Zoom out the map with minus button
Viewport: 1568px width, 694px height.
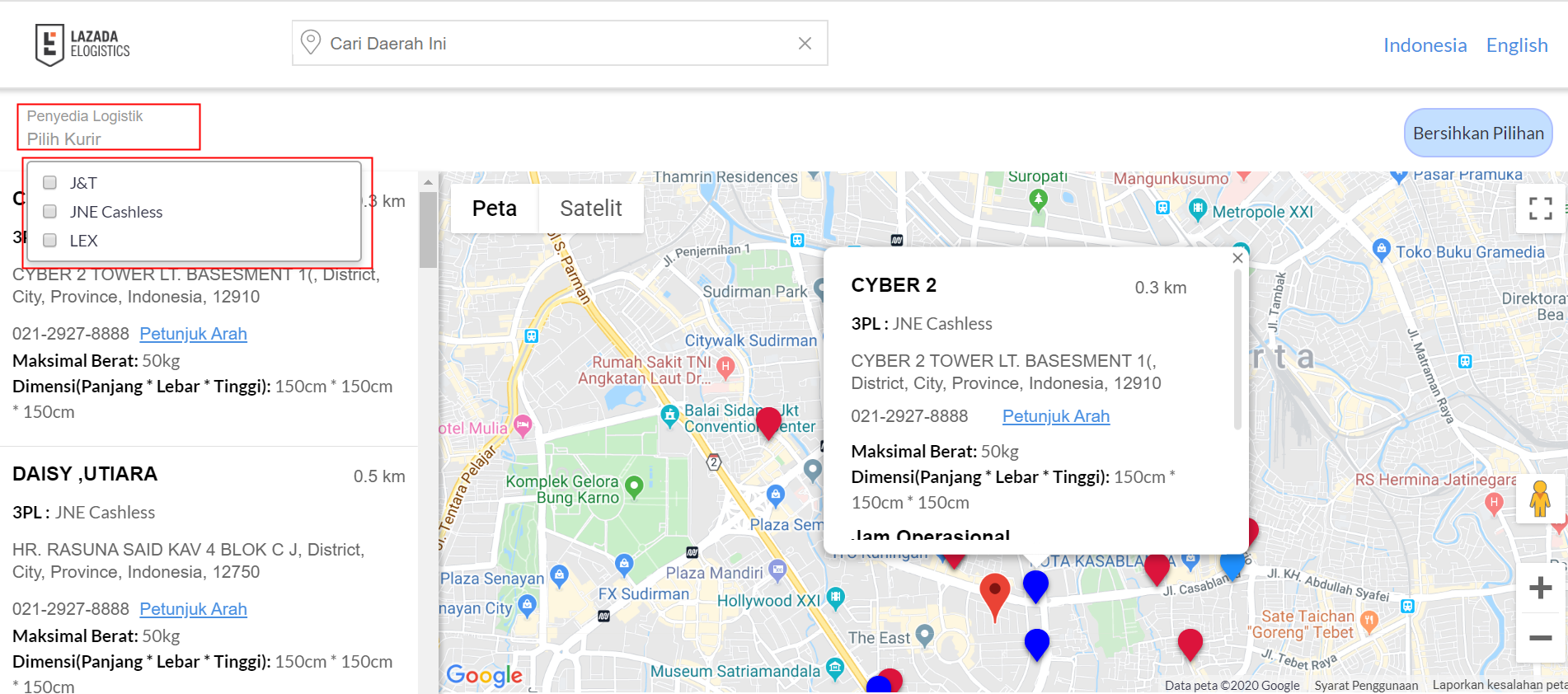(1540, 638)
